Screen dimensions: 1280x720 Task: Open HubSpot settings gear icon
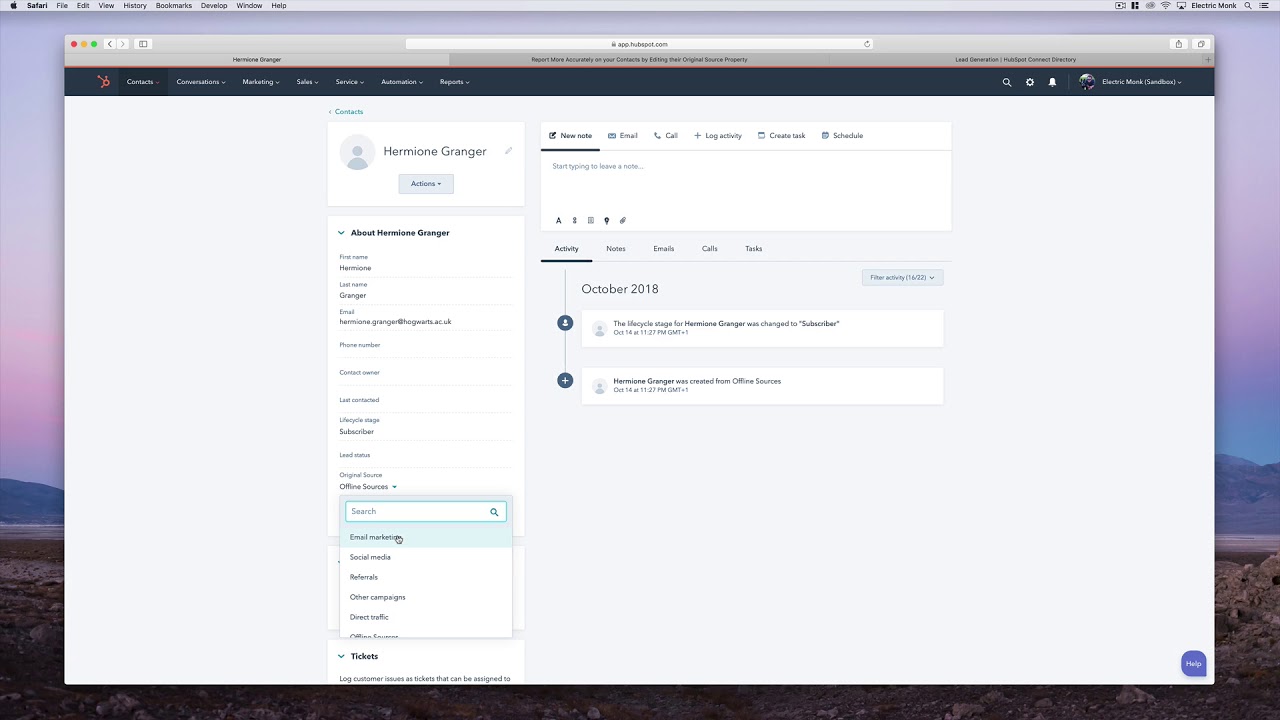pyautogui.click(x=1030, y=82)
